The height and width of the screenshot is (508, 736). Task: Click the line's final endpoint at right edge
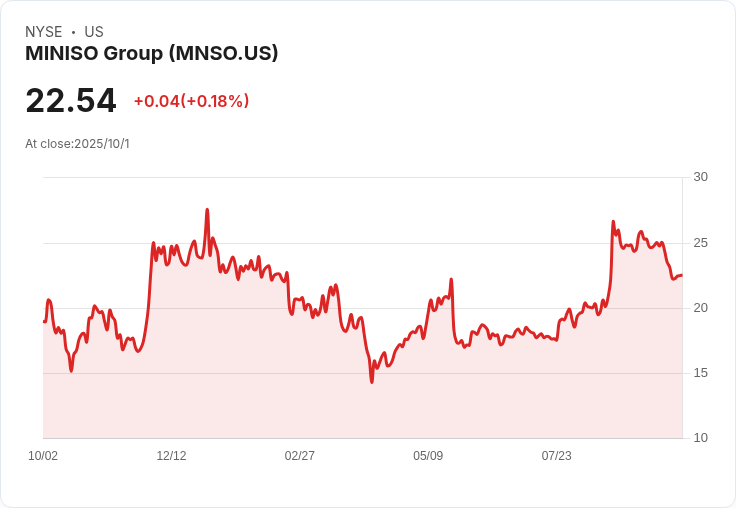click(682, 275)
